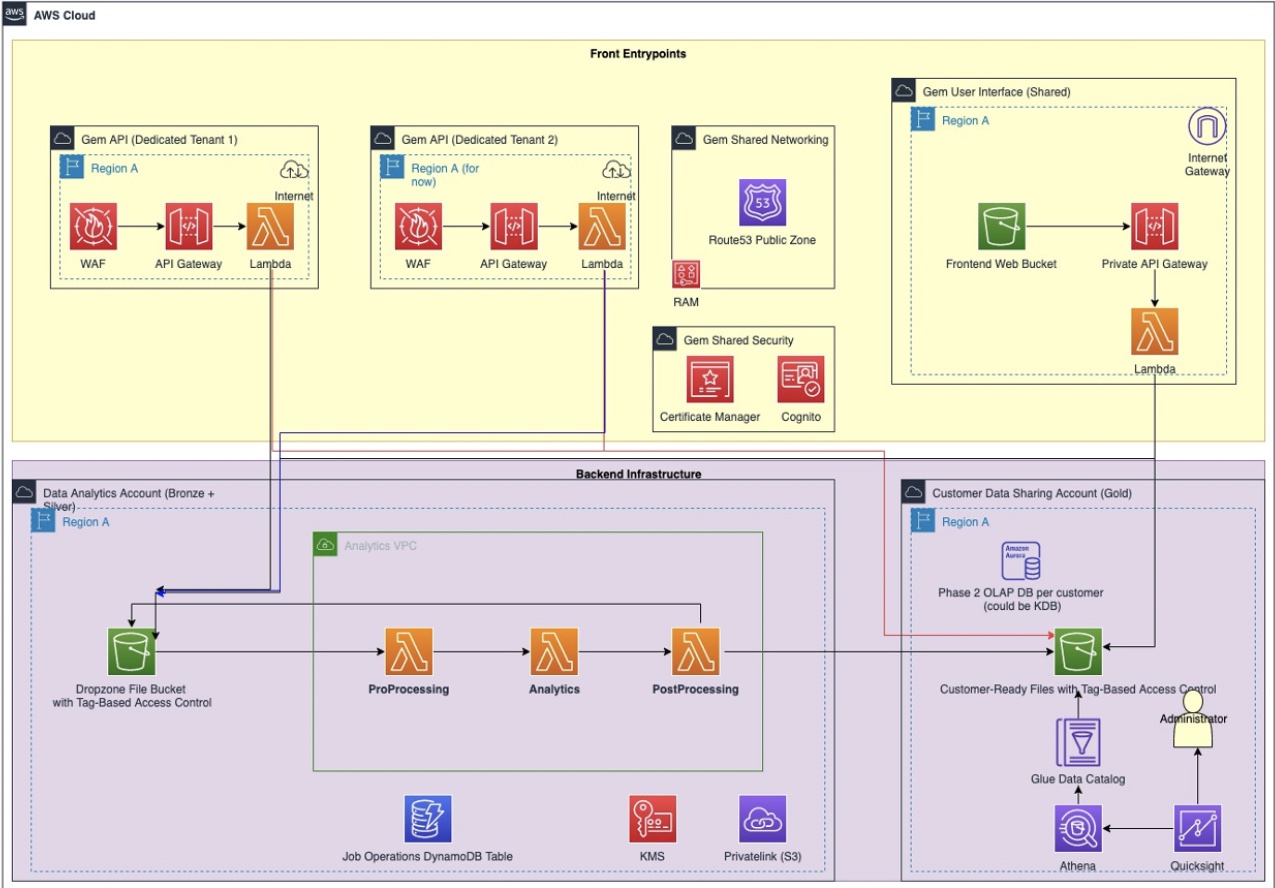Click the Analytics VPC cloud lock icon
The height and width of the screenshot is (888, 1275).
point(324,545)
